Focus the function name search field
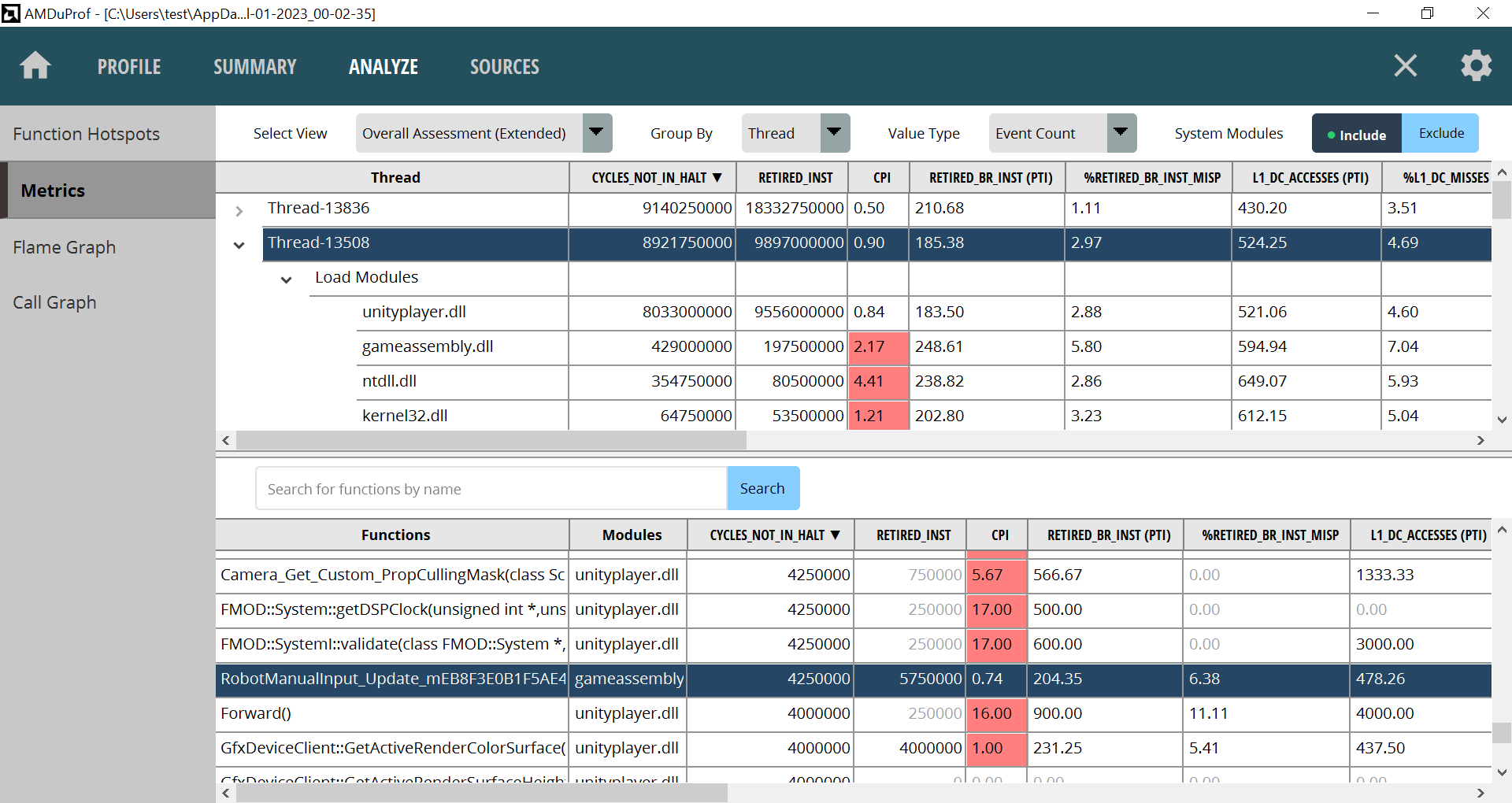 click(x=491, y=489)
